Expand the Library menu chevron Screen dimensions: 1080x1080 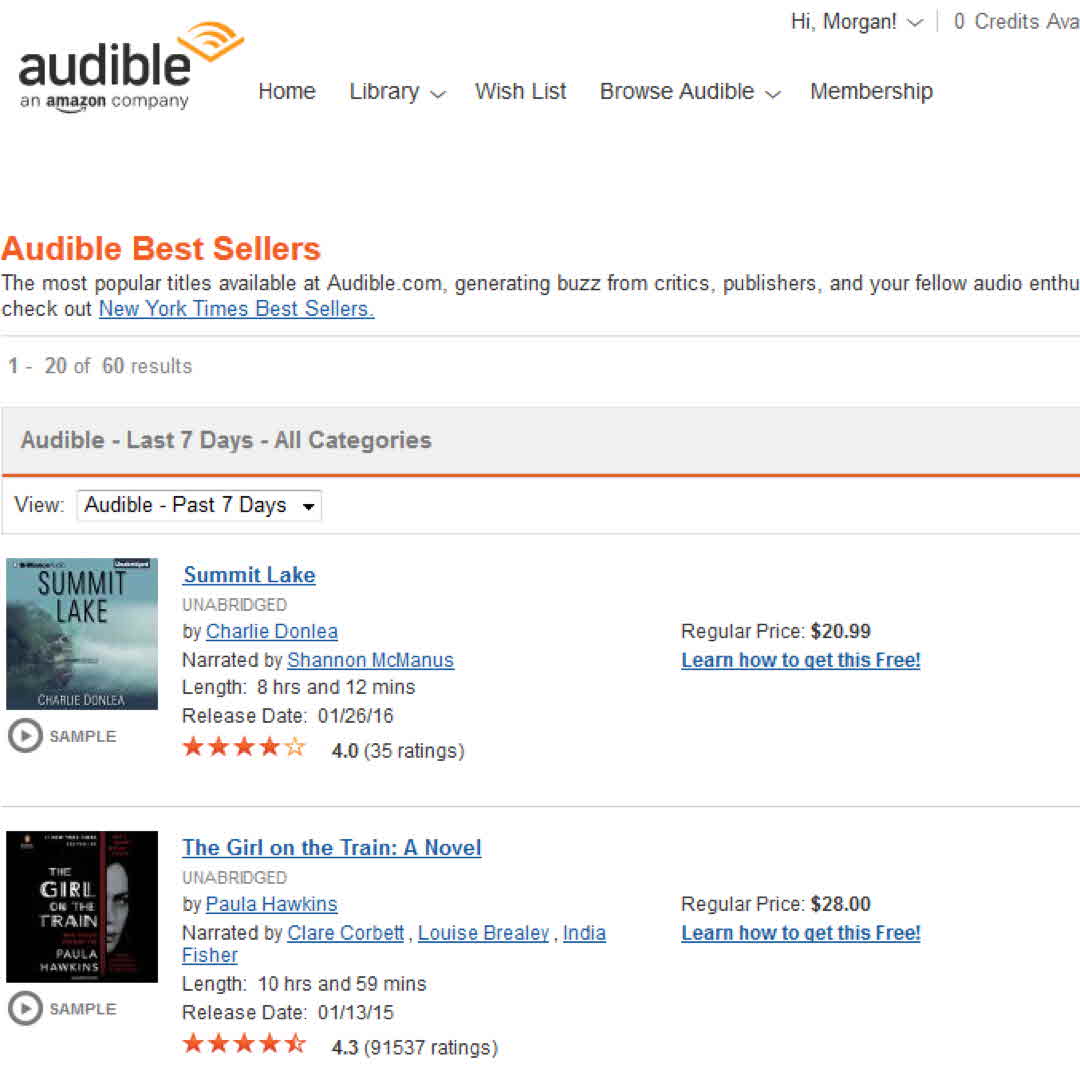click(438, 94)
